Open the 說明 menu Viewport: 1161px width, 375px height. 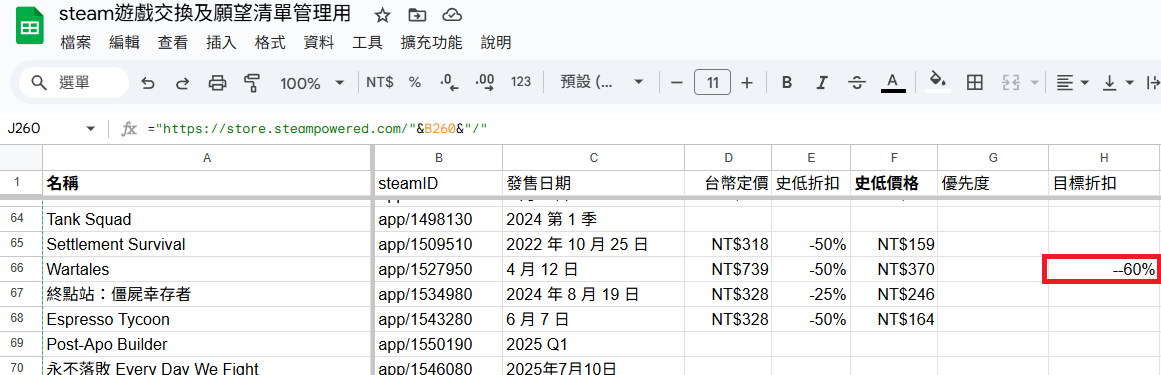[x=495, y=42]
